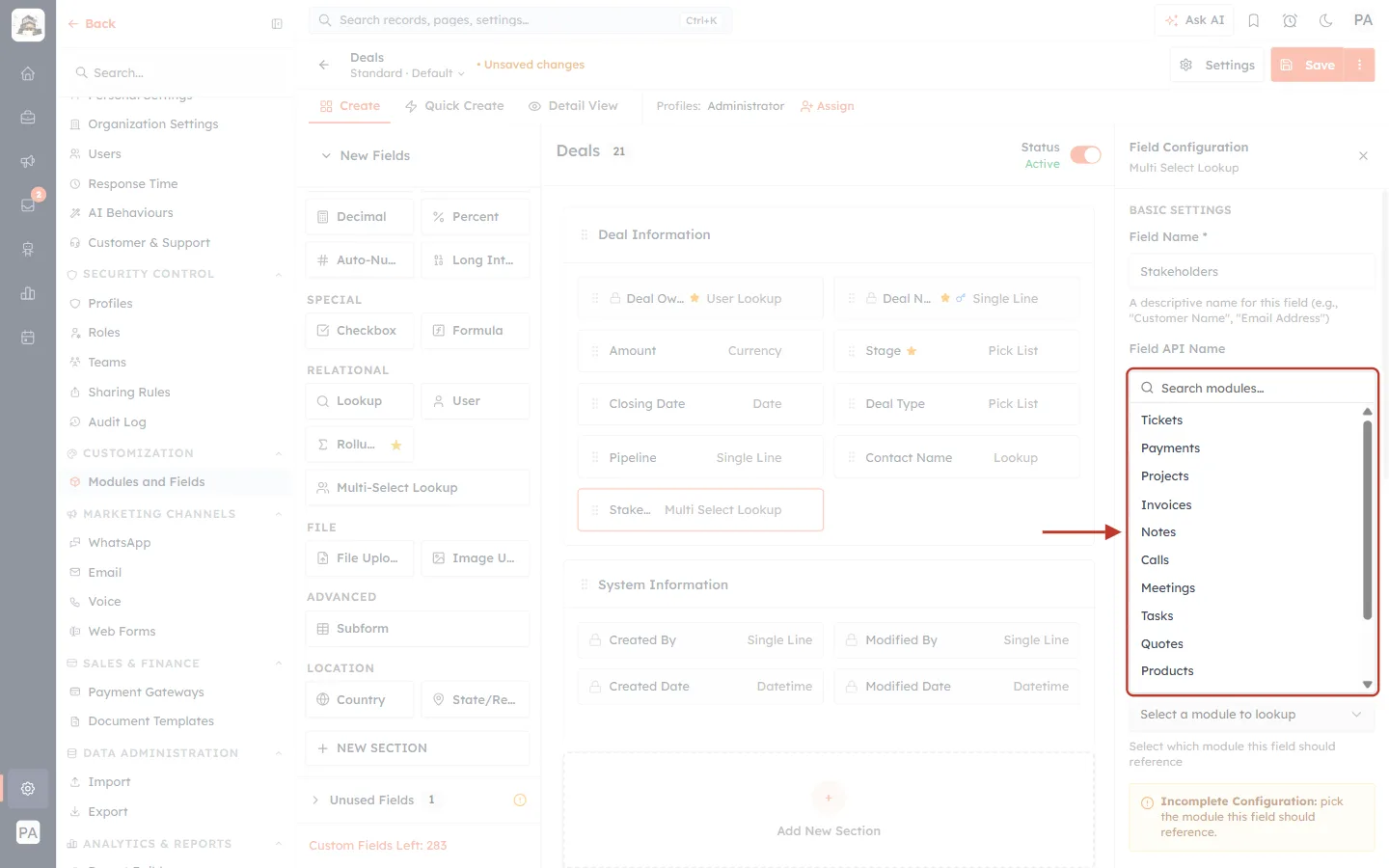Close the Field Configuration panel
Screen dimensions: 1389x868
[1363, 155]
